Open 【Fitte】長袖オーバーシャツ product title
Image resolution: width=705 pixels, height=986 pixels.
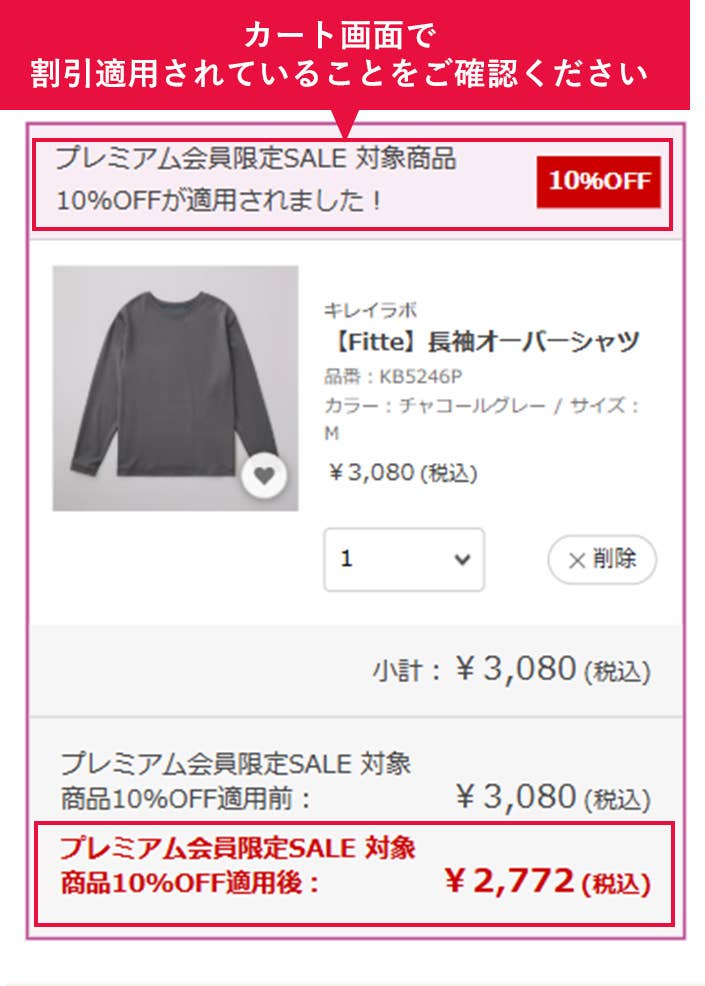pyautogui.click(x=482, y=341)
